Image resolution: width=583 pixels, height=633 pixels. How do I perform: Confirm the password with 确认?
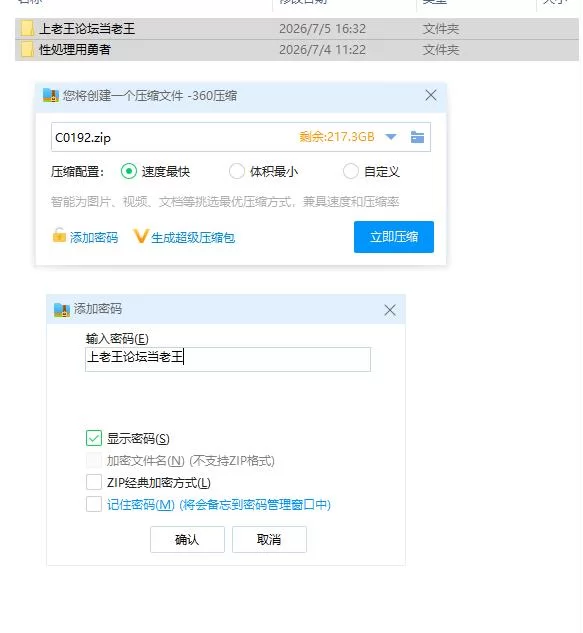[x=187, y=539]
